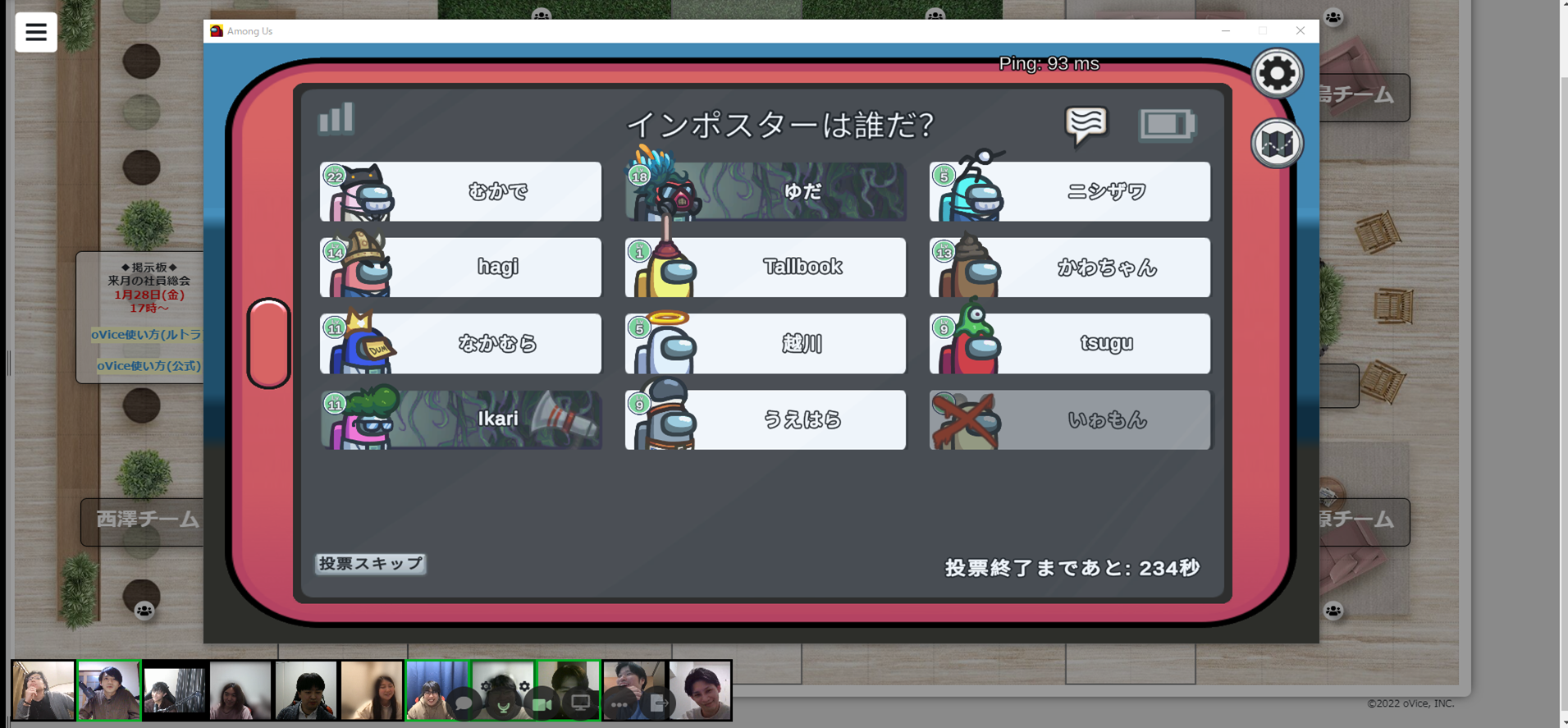Open the hamburger menu at top left

pos(36,32)
